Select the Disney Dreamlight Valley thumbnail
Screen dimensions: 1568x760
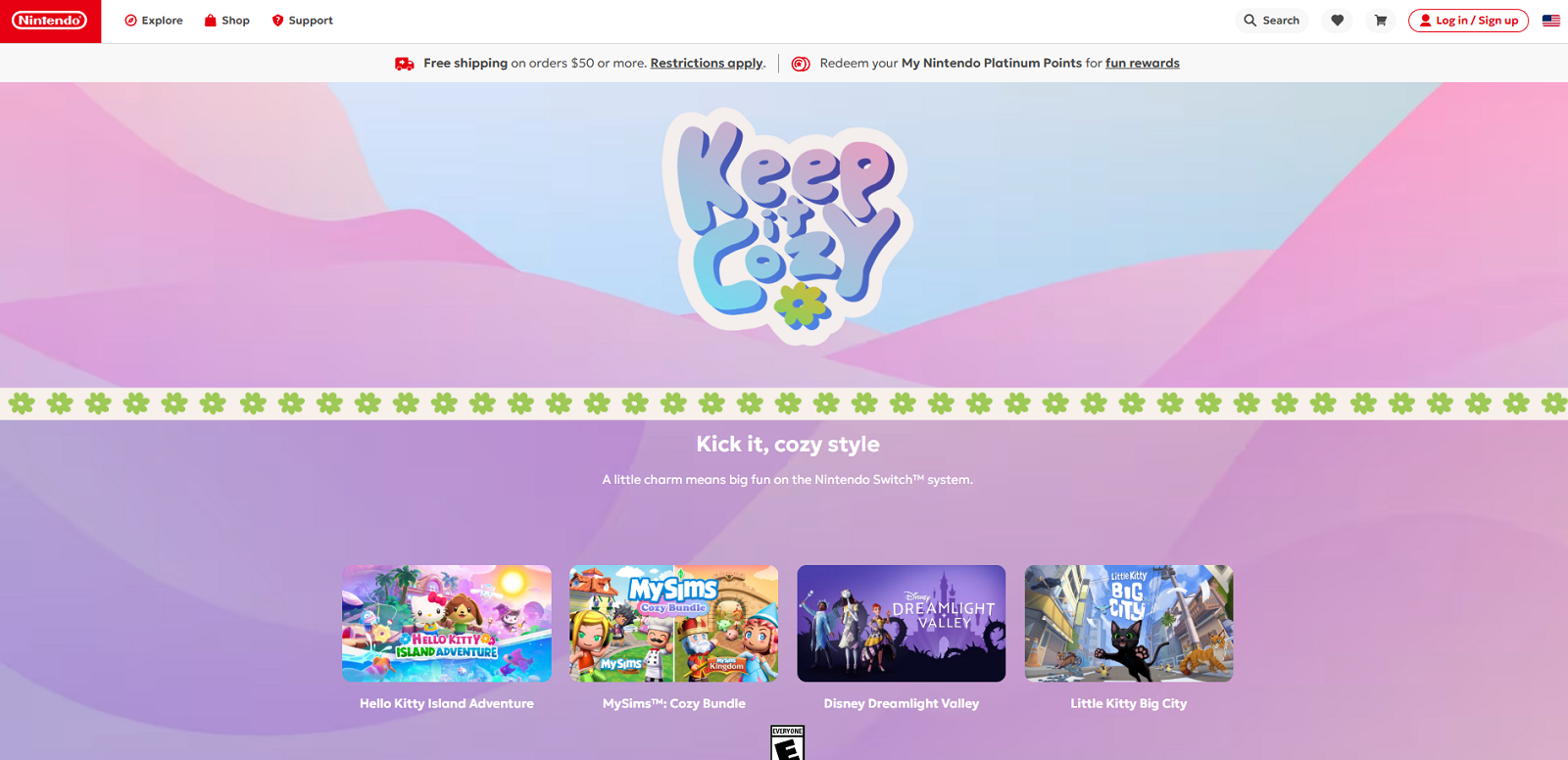901,623
